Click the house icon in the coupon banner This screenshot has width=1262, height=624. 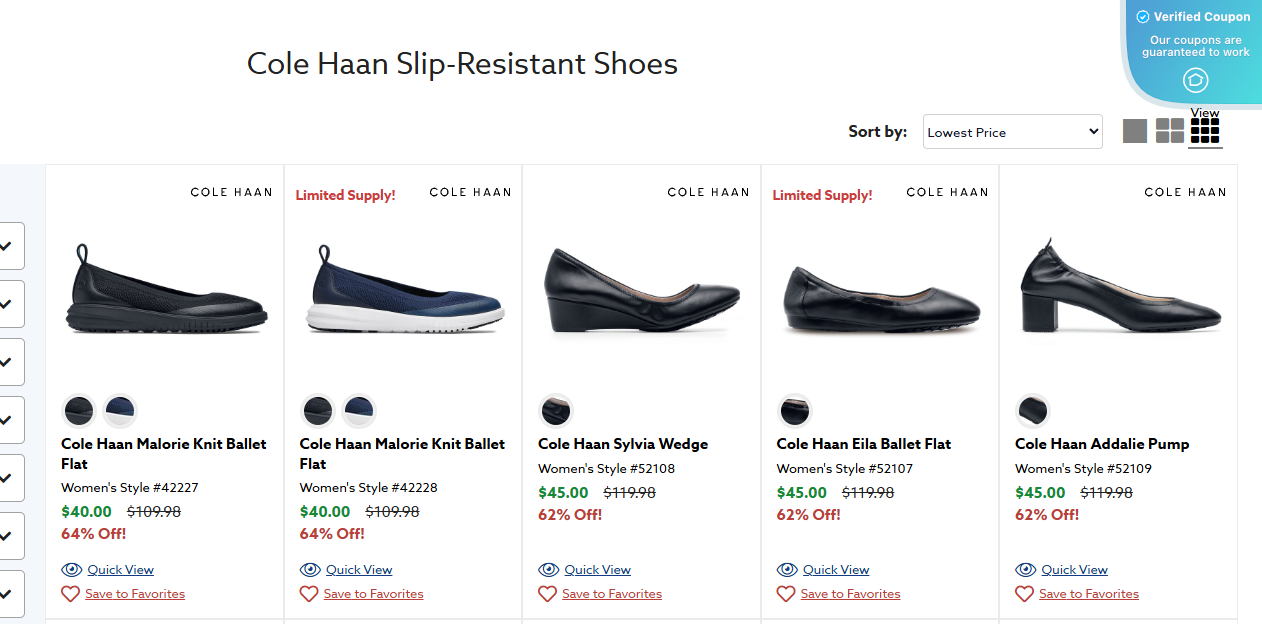(x=1195, y=82)
